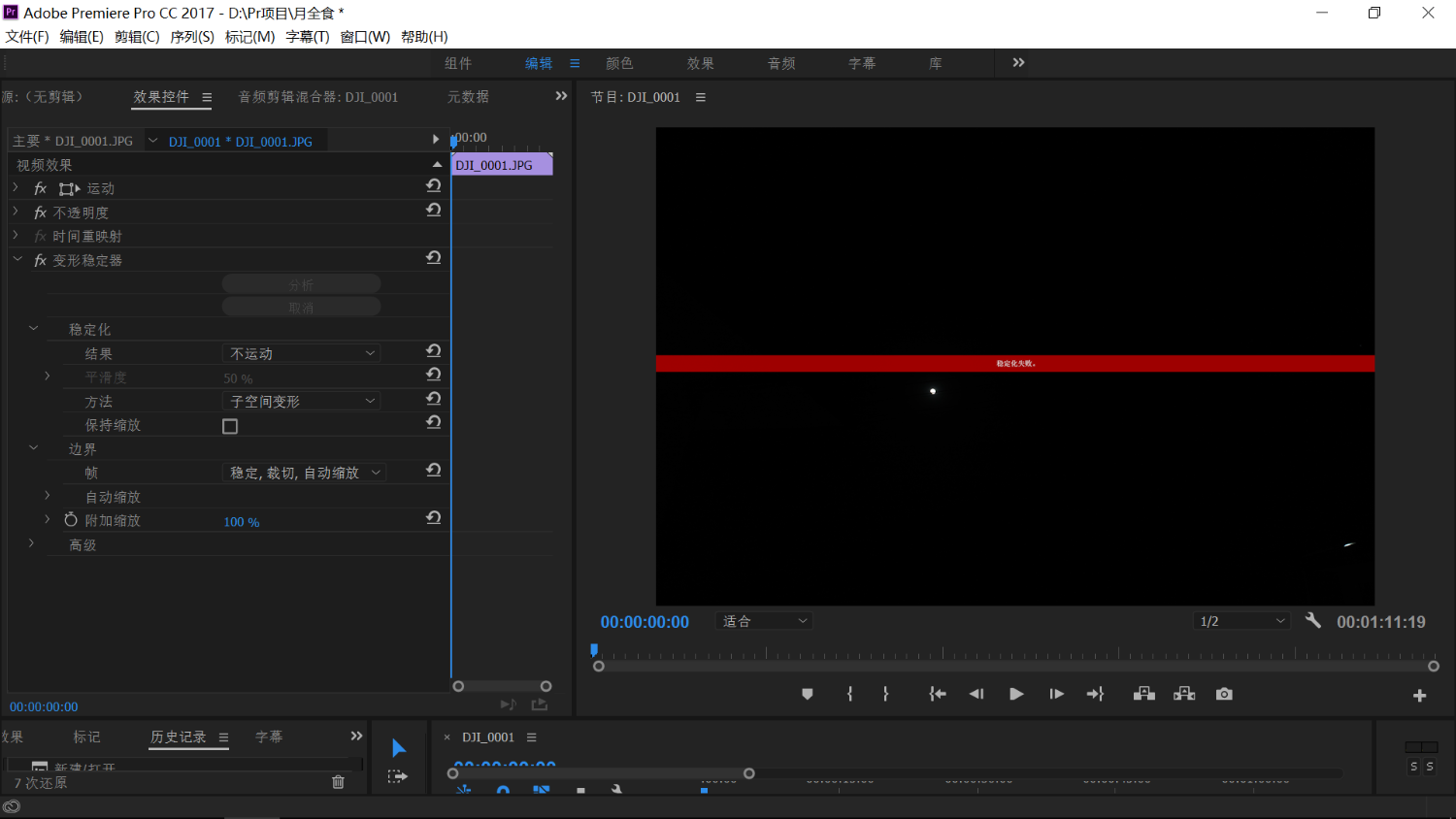
Task: Show overflow source panel tabs arrow
Action: tap(561, 96)
